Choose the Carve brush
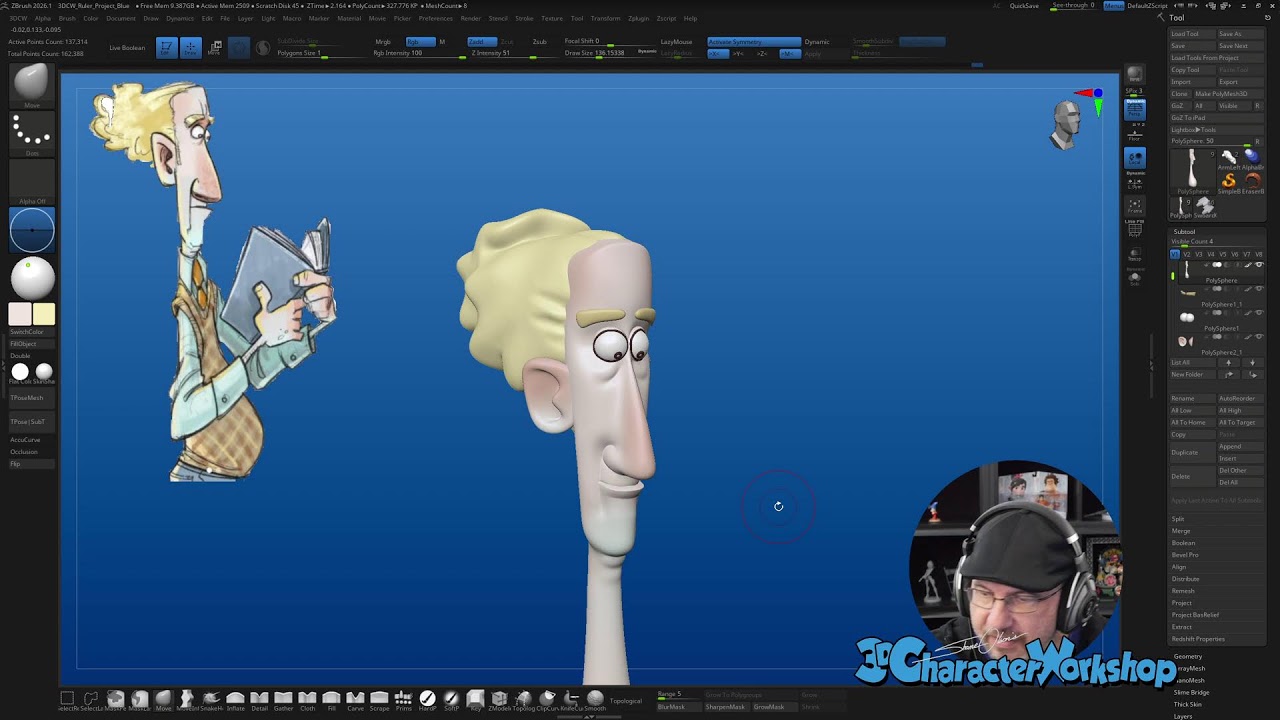Viewport: 1280px width, 720px height. click(x=355, y=699)
